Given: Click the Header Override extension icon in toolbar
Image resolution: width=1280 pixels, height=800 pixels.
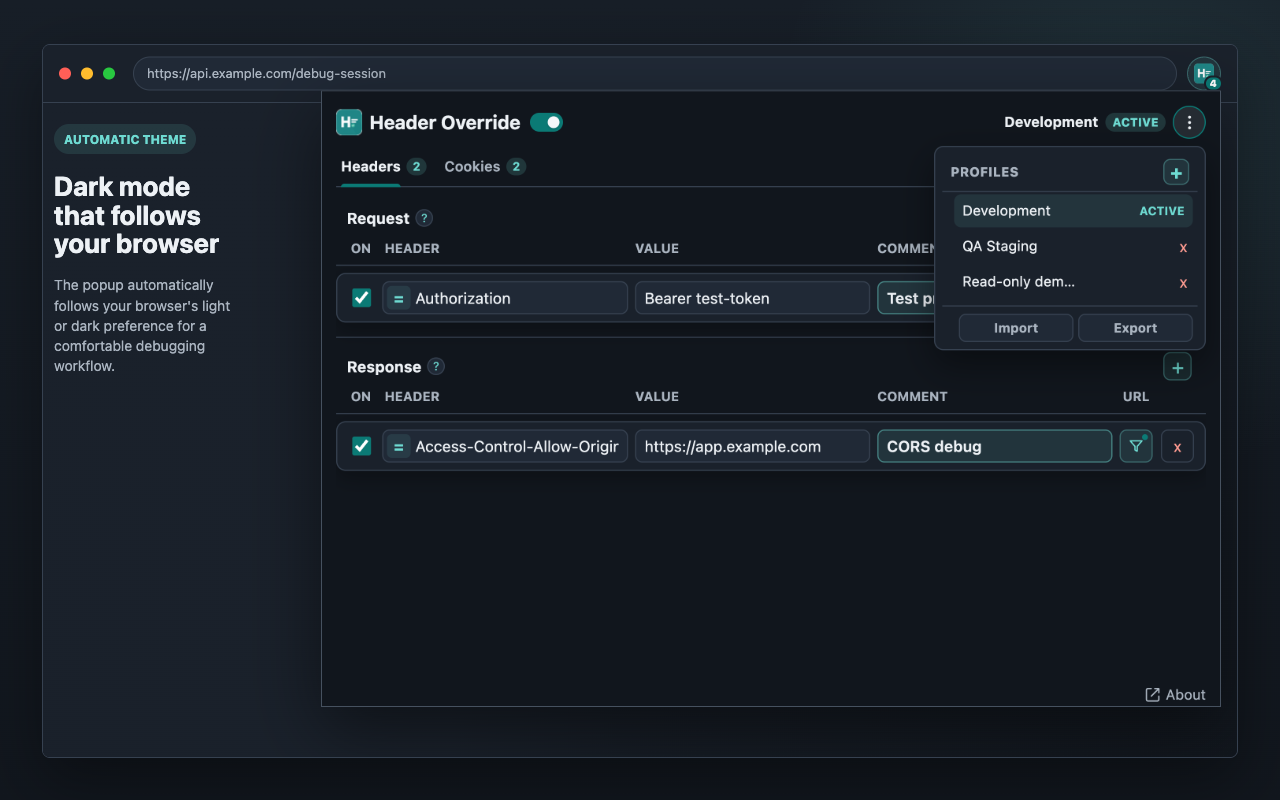Looking at the screenshot, I should point(1204,74).
